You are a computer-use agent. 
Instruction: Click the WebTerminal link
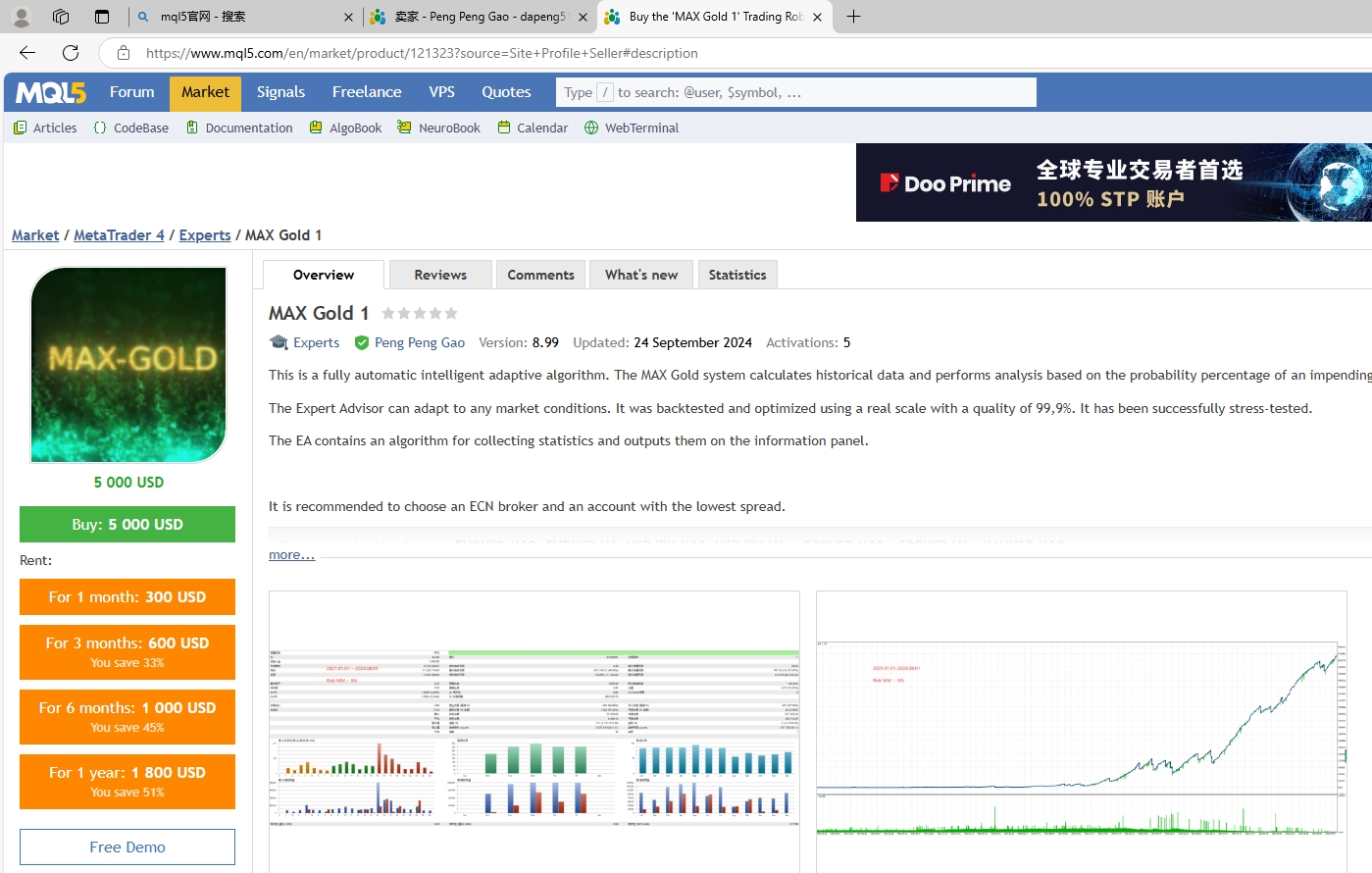point(641,128)
